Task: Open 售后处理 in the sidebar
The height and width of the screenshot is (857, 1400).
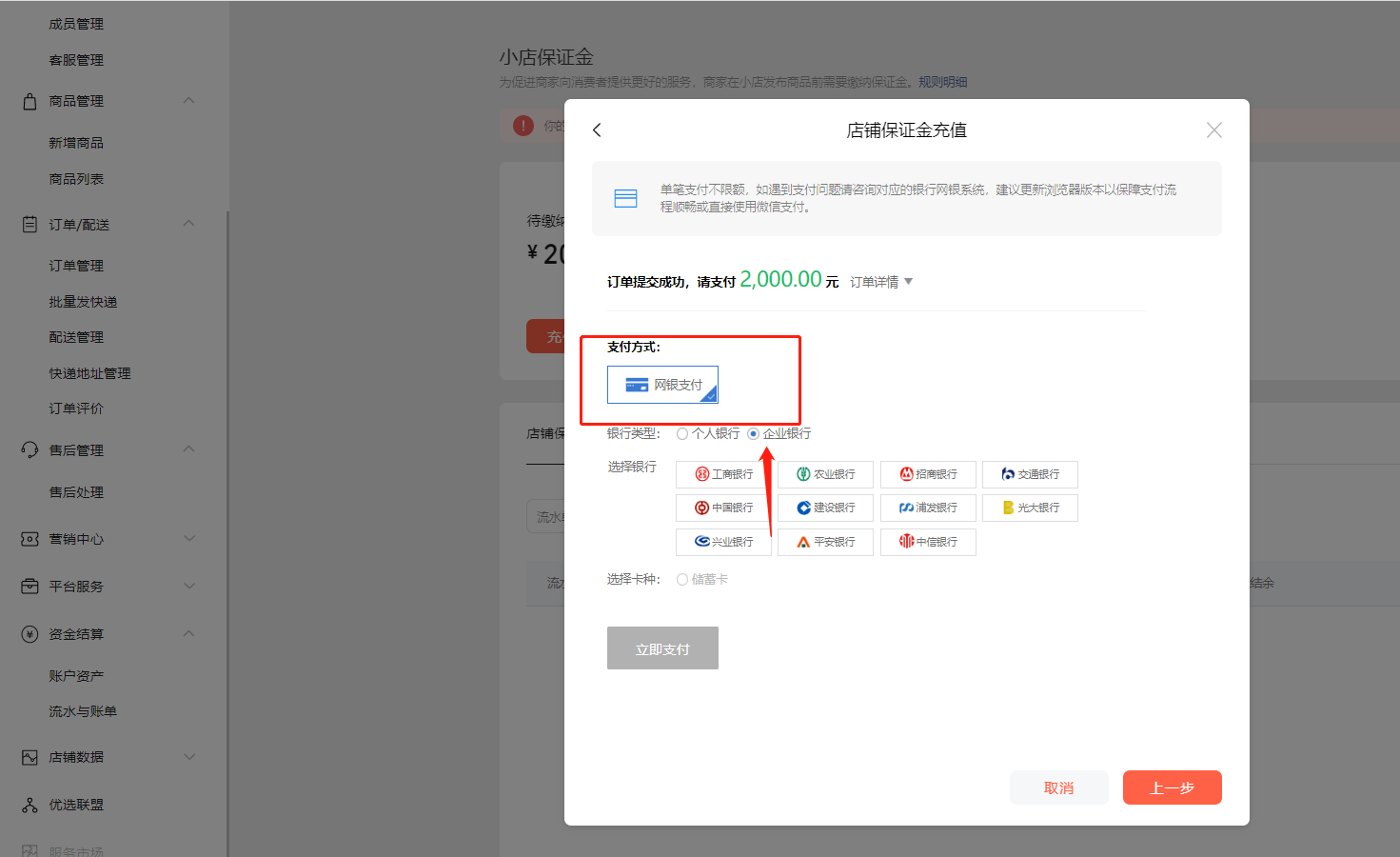Action: point(76,492)
